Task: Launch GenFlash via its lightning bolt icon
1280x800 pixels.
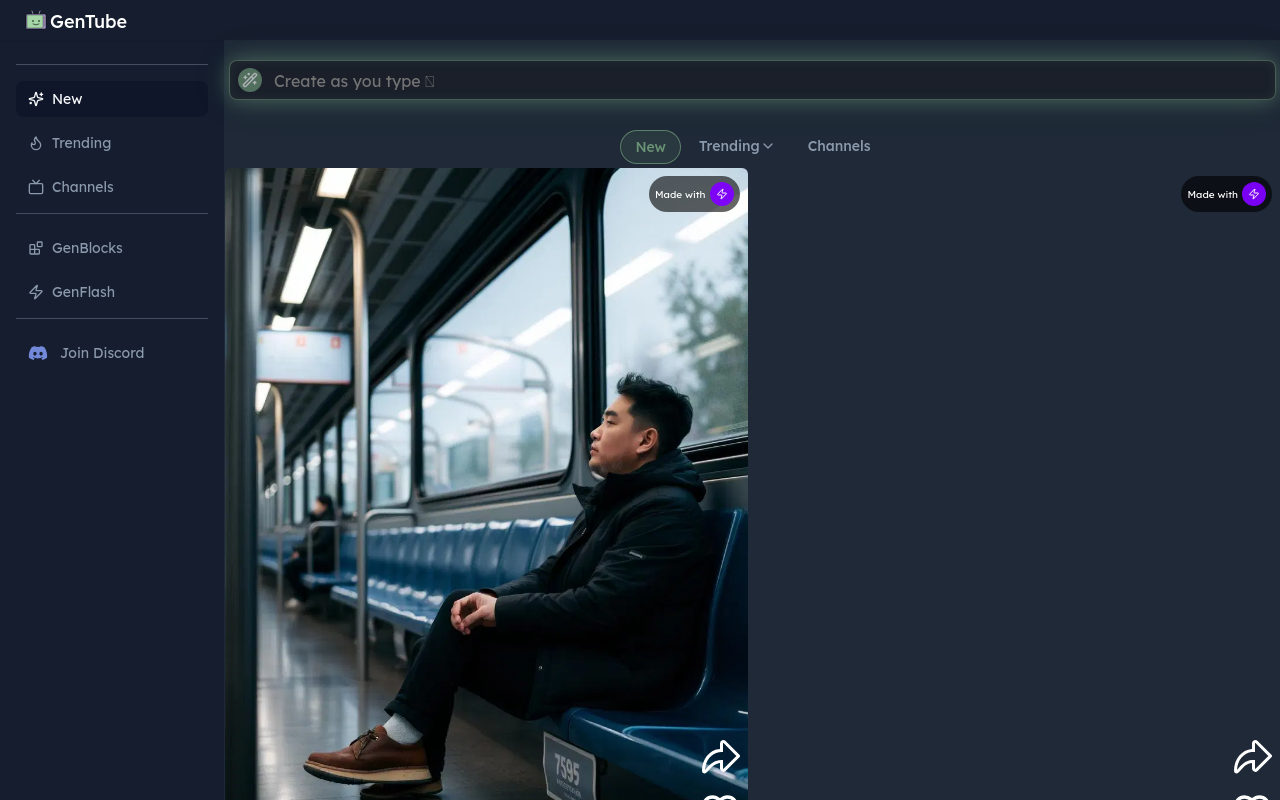Action: click(36, 292)
